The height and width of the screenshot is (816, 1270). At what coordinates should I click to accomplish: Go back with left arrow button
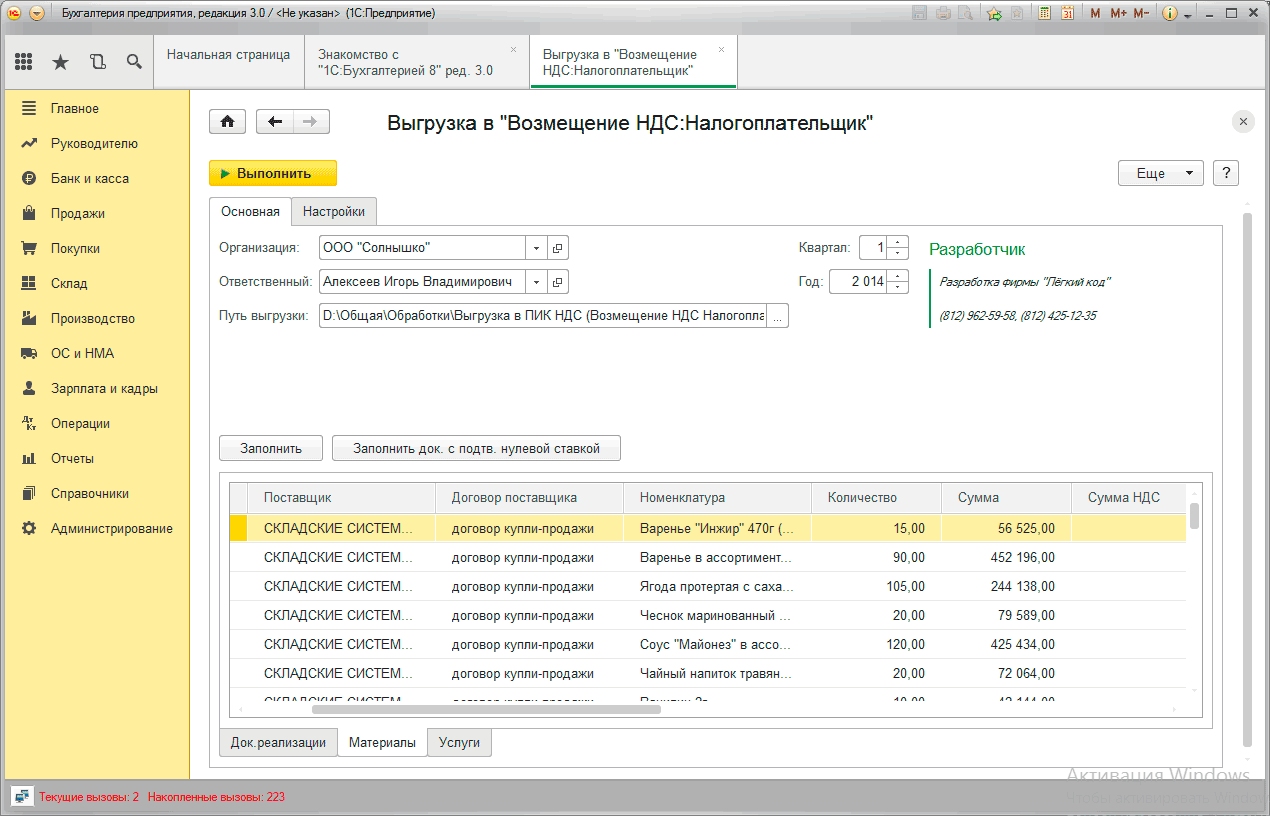(275, 121)
